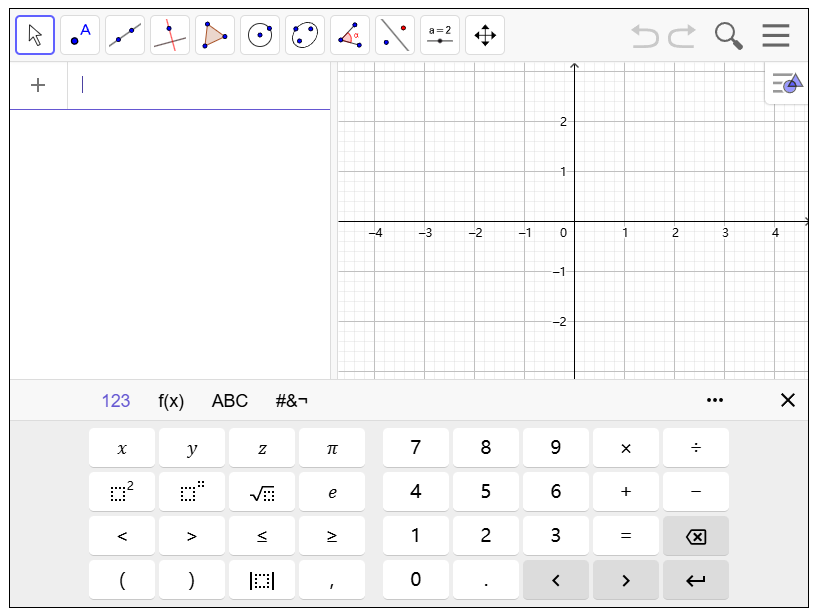Click the plus button in algebra input
817x615 pixels.
(38, 85)
